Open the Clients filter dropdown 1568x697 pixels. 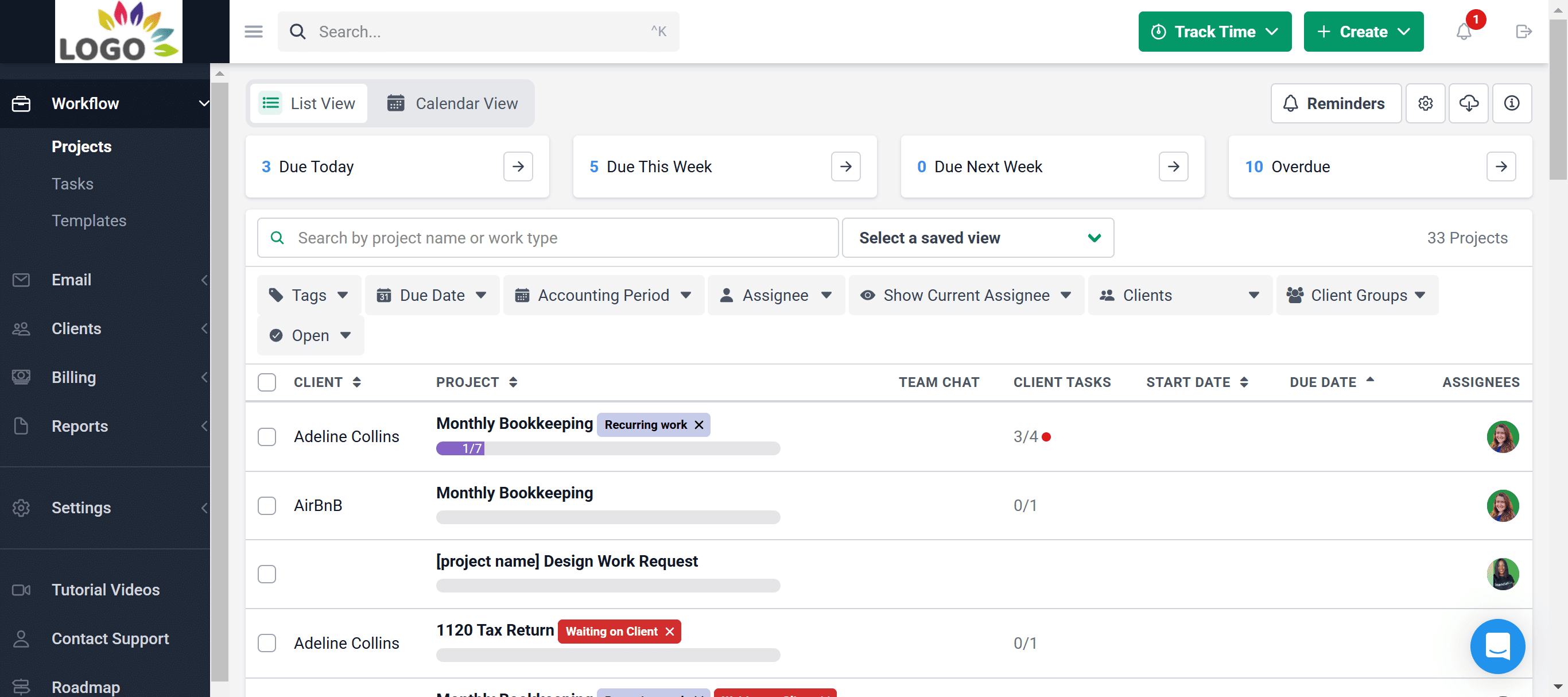coord(1179,295)
